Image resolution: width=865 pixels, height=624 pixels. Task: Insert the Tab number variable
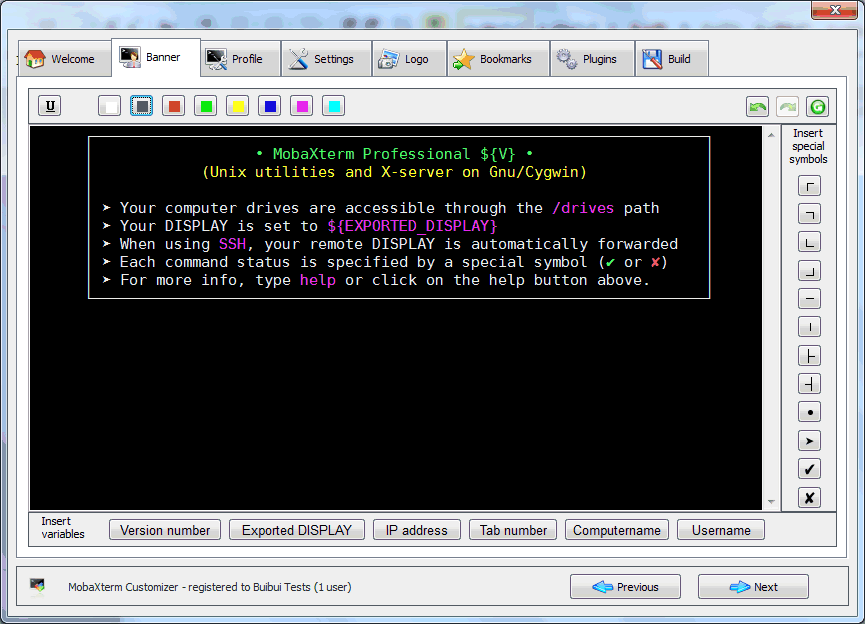513,530
